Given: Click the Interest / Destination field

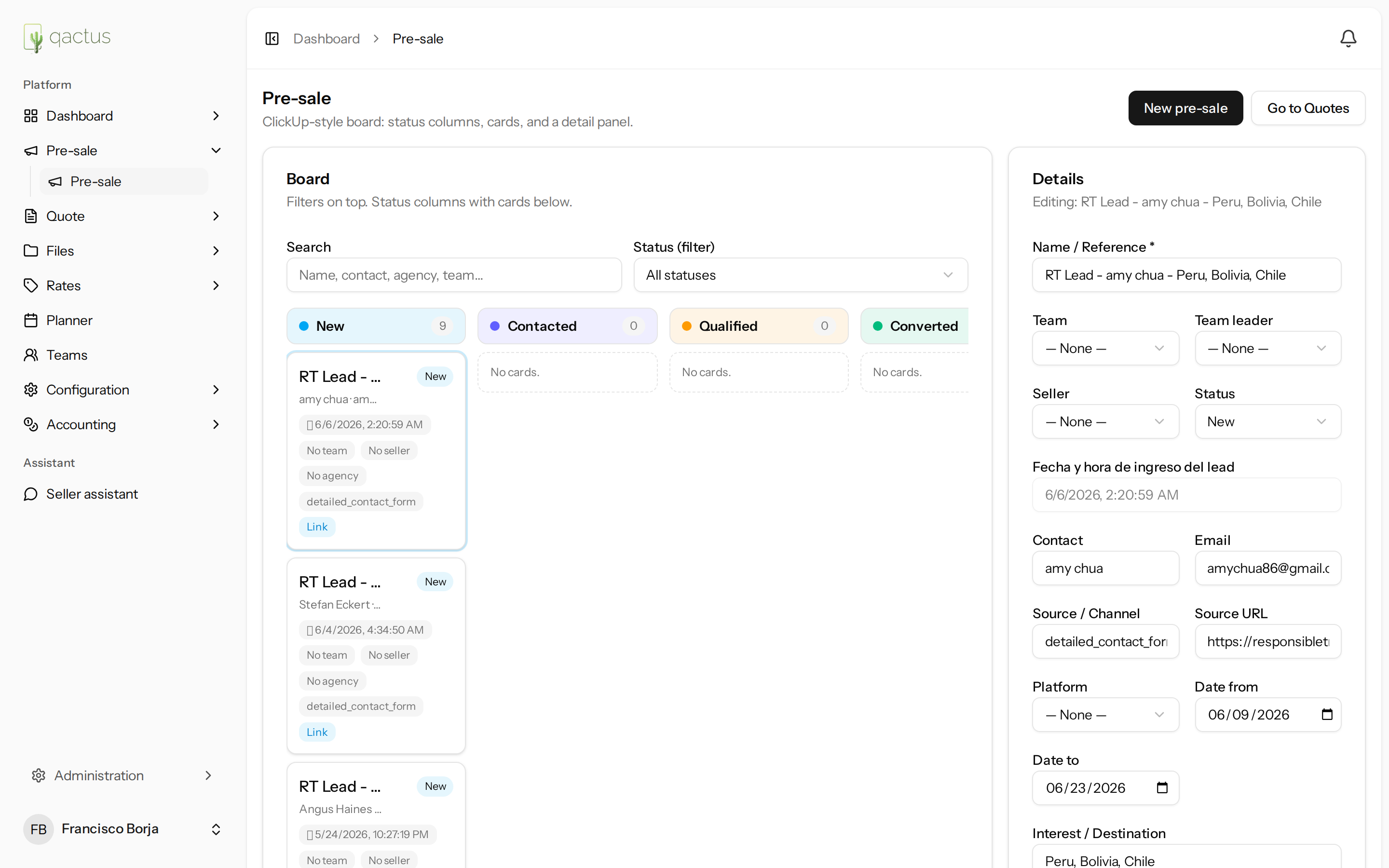Looking at the screenshot, I should pyautogui.click(x=1186, y=856).
